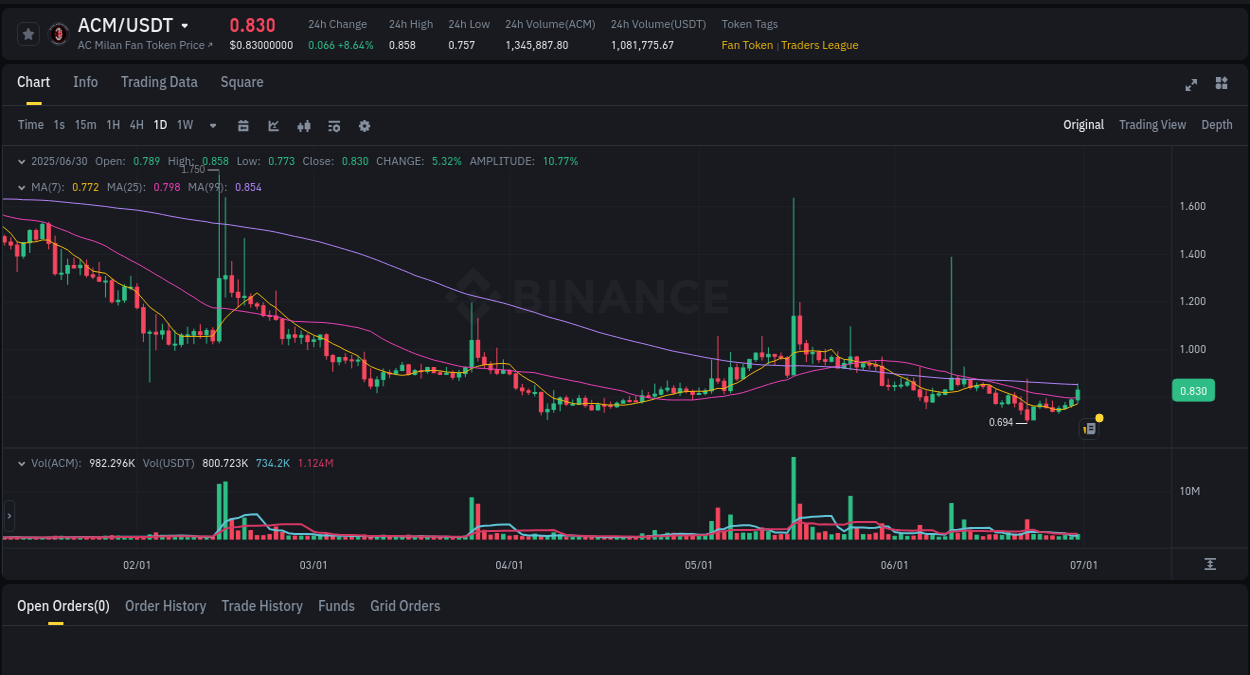Toggle the favorite star for ACM/USDT

(27, 33)
